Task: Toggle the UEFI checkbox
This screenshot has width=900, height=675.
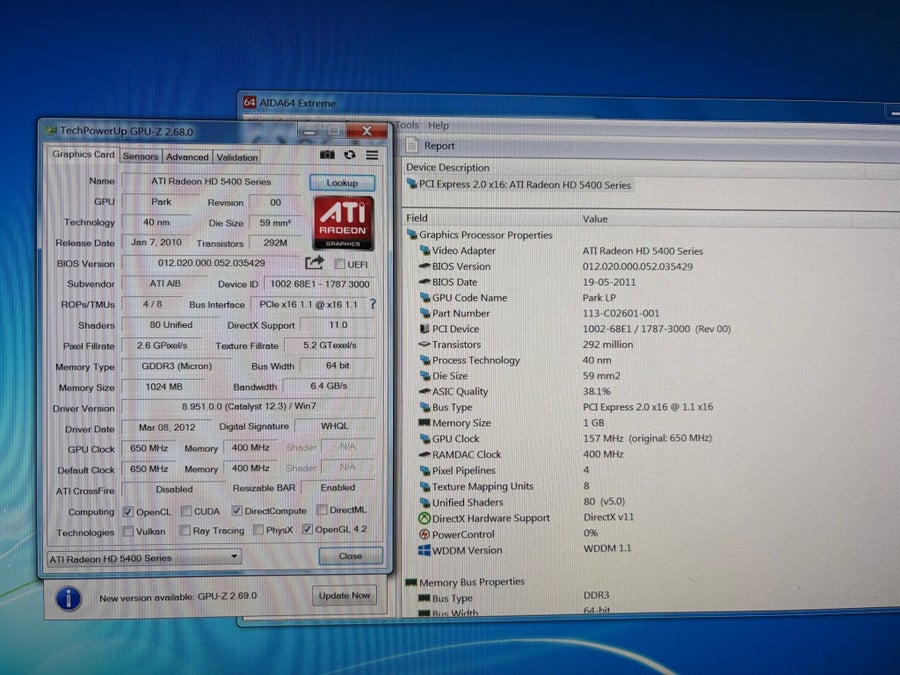Action: click(x=340, y=264)
